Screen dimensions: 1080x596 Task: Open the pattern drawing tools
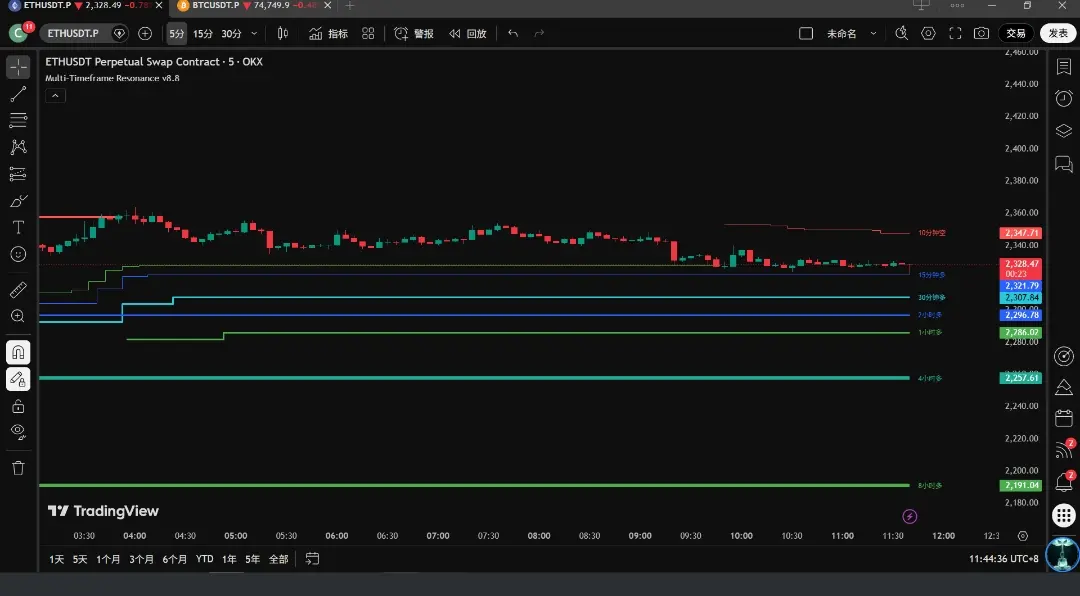[x=19, y=147]
